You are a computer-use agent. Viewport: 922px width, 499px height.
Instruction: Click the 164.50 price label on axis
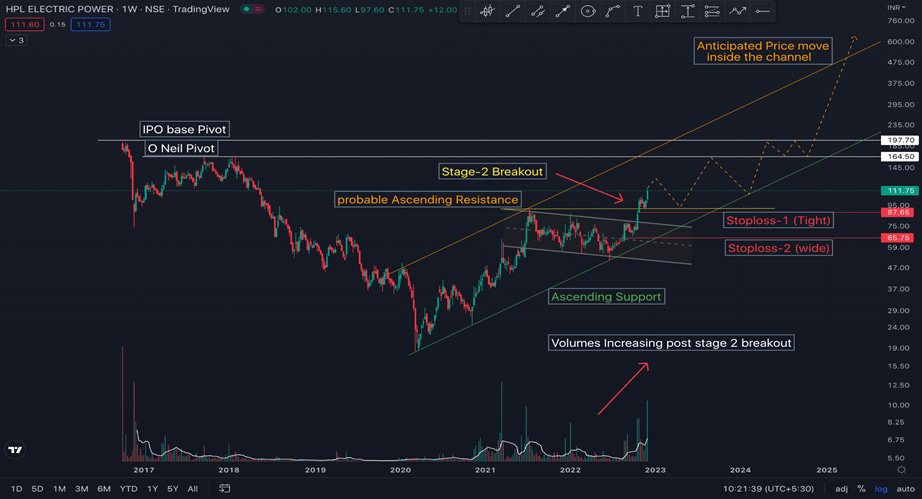[x=900, y=156]
